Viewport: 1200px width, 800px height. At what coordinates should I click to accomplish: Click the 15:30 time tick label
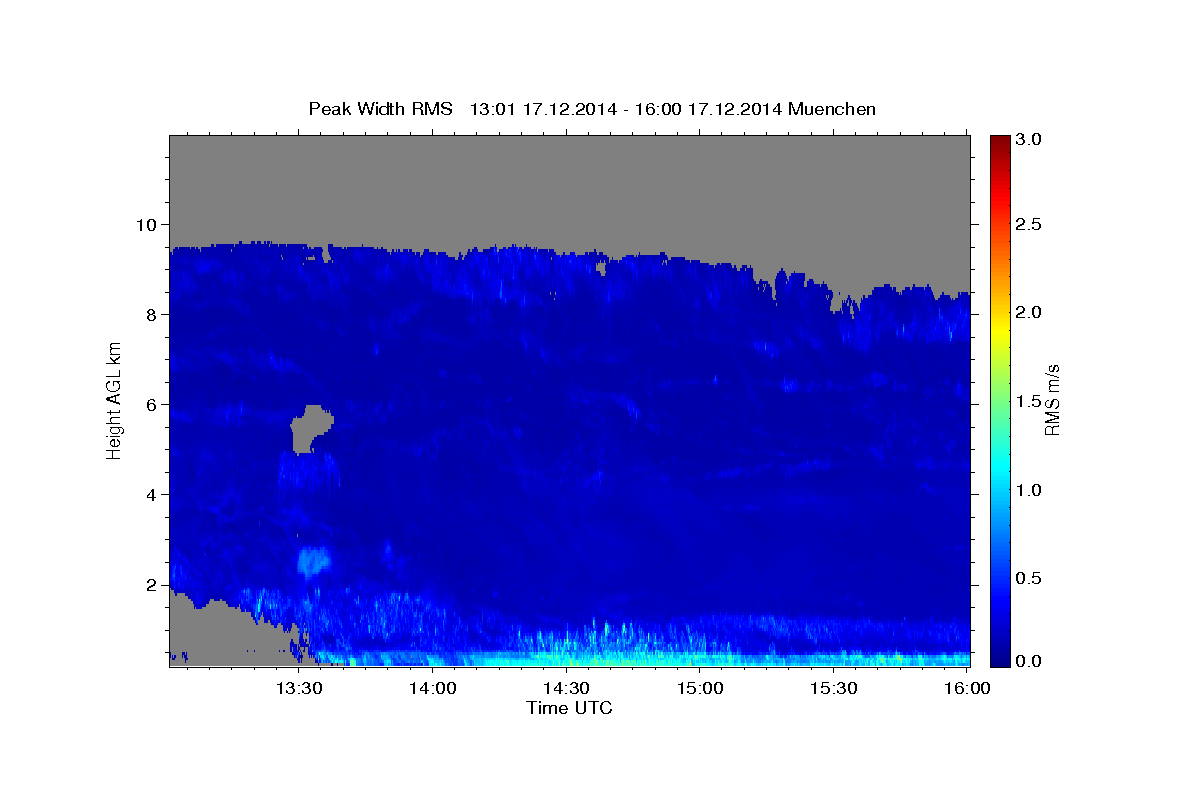pos(833,688)
